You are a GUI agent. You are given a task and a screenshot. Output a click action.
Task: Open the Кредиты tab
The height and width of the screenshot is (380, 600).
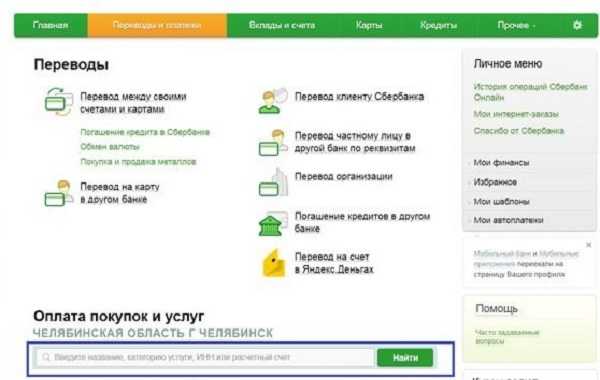[x=438, y=25]
